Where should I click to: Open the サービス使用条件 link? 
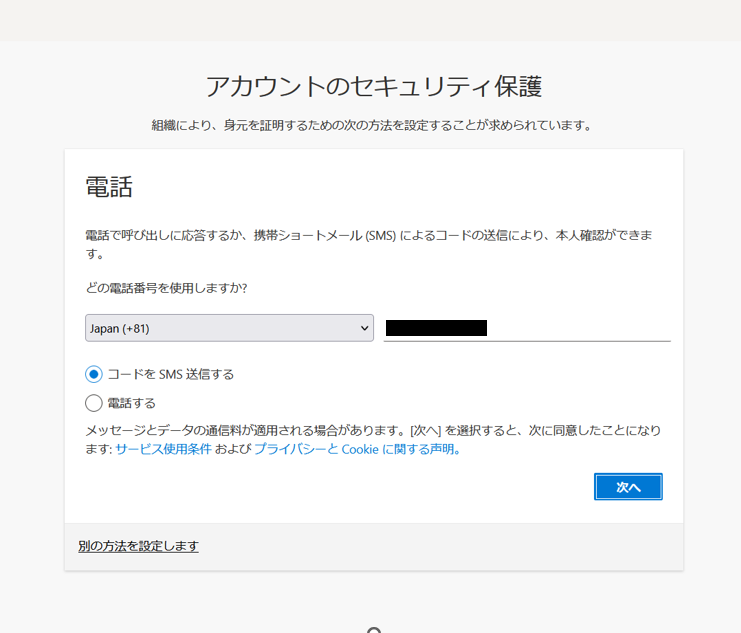pos(164,449)
